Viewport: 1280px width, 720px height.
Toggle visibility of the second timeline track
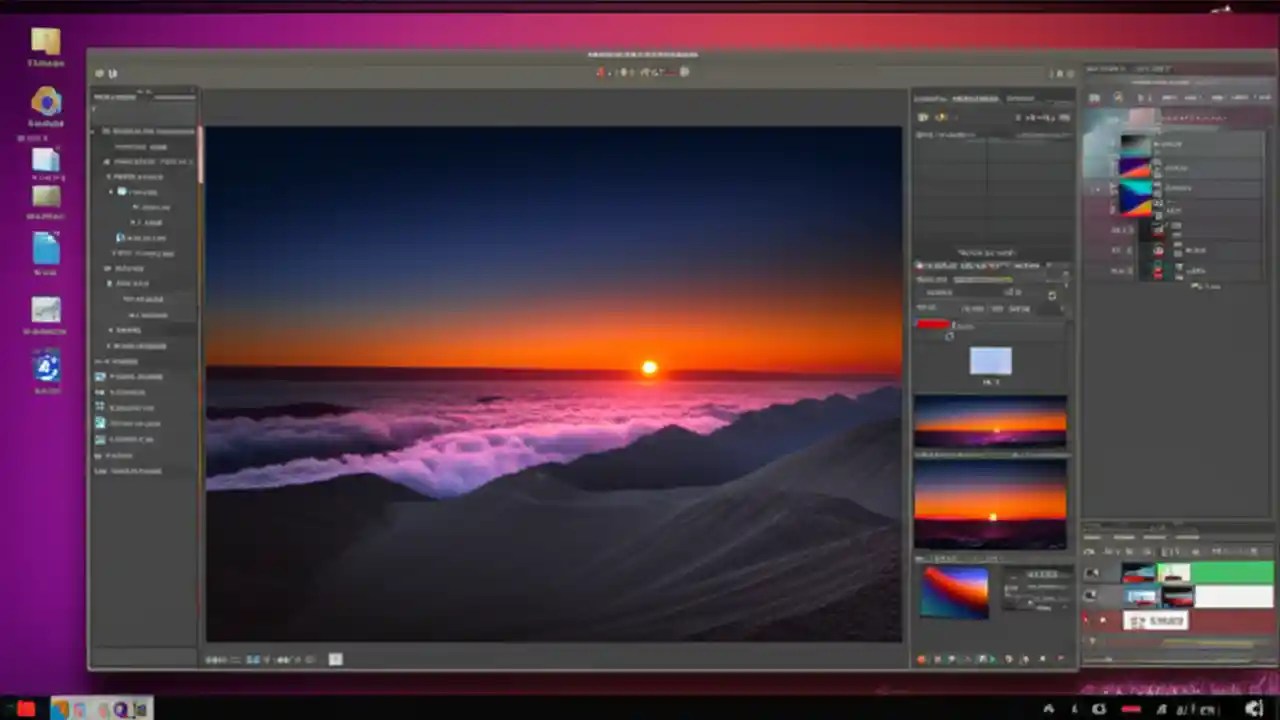(x=1089, y=594)
